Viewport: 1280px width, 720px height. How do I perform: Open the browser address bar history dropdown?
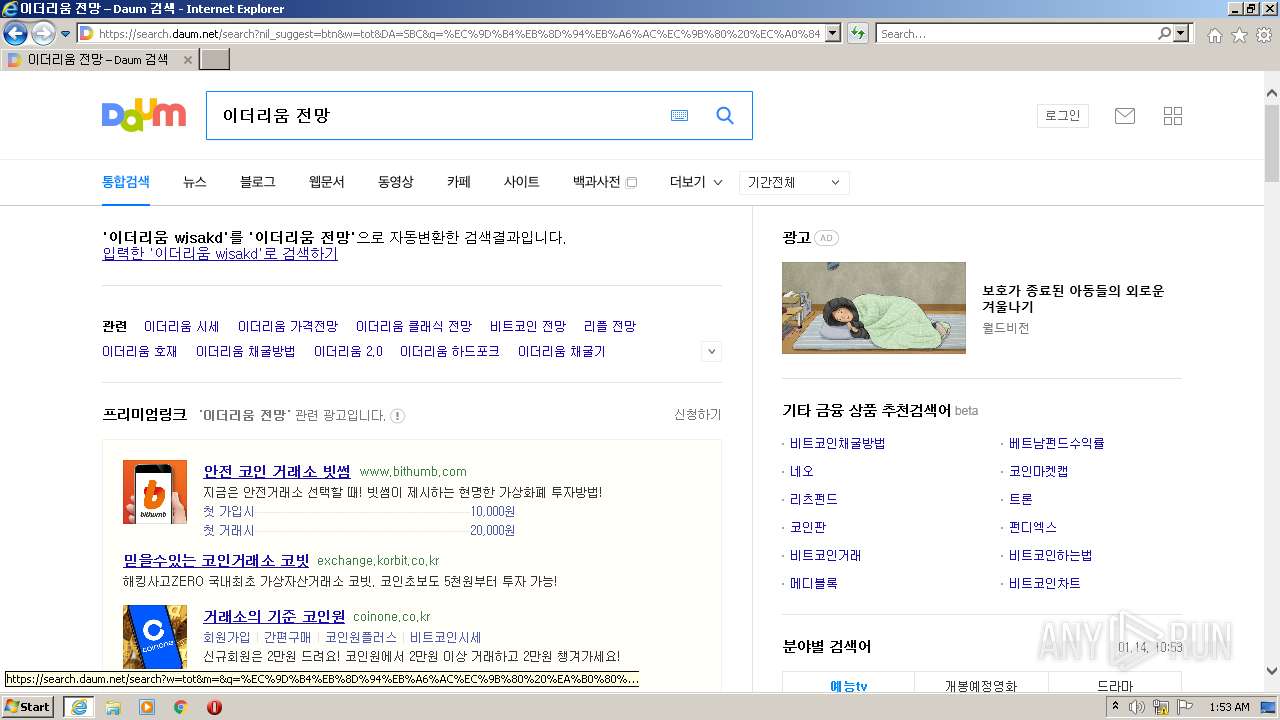[x=832, y=33]
